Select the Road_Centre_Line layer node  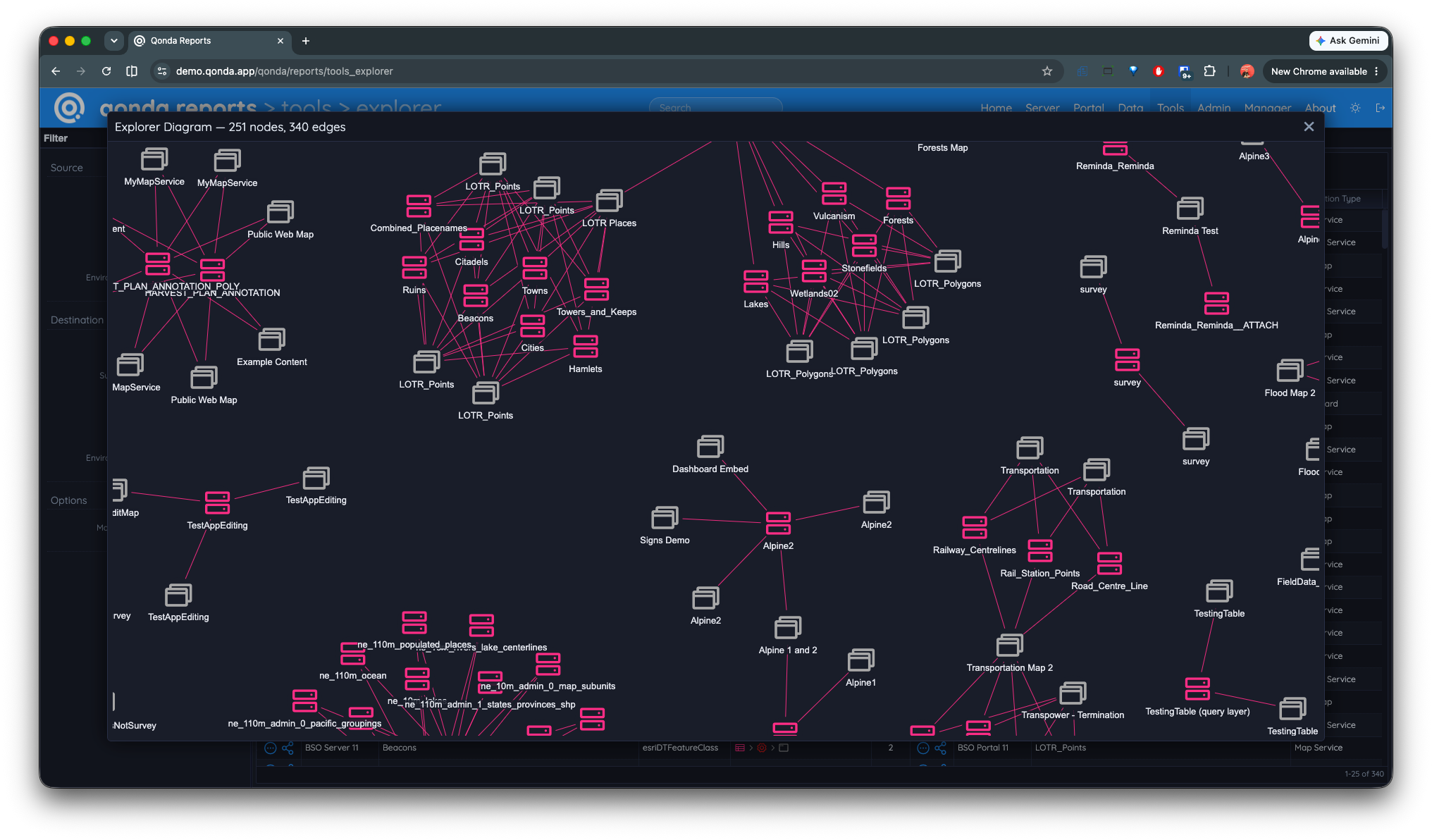1110,564
